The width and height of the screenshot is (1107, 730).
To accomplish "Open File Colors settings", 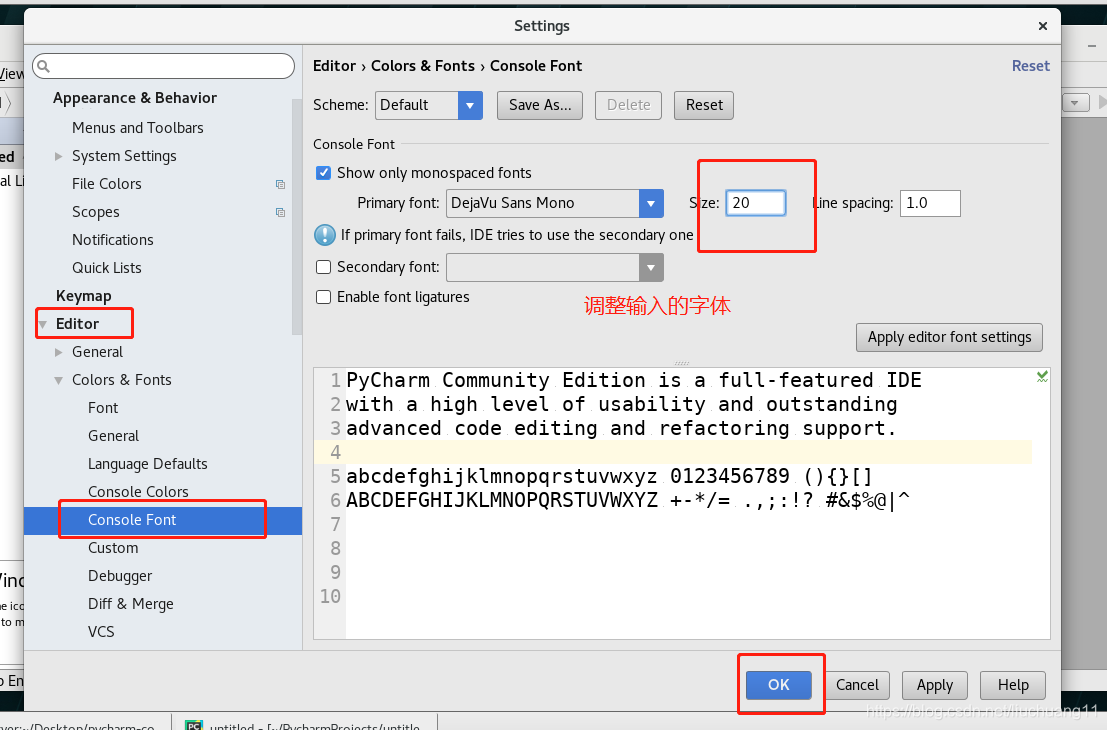I will 107,184.
